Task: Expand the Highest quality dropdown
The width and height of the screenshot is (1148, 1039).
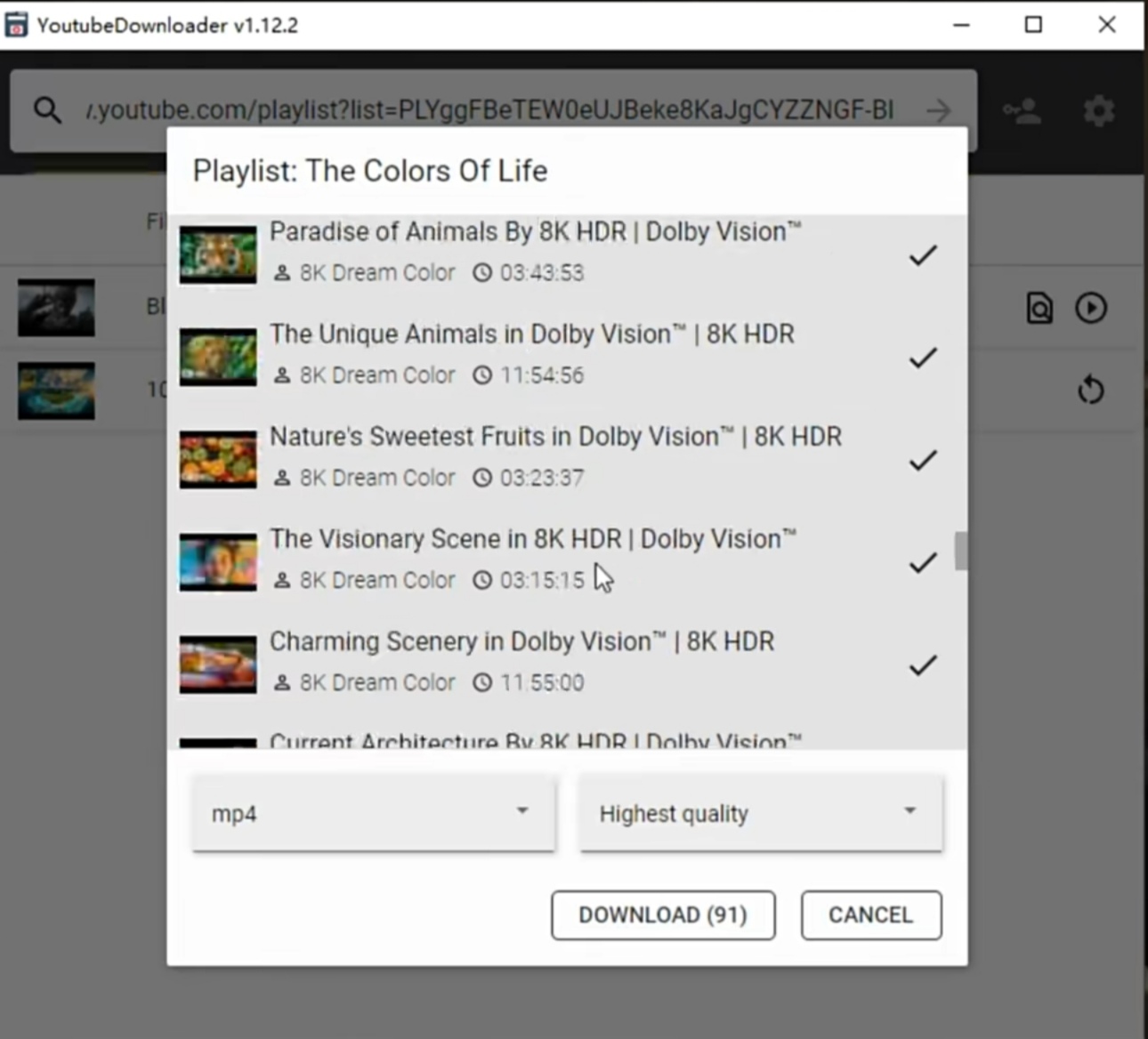Action: coord(760,813)
